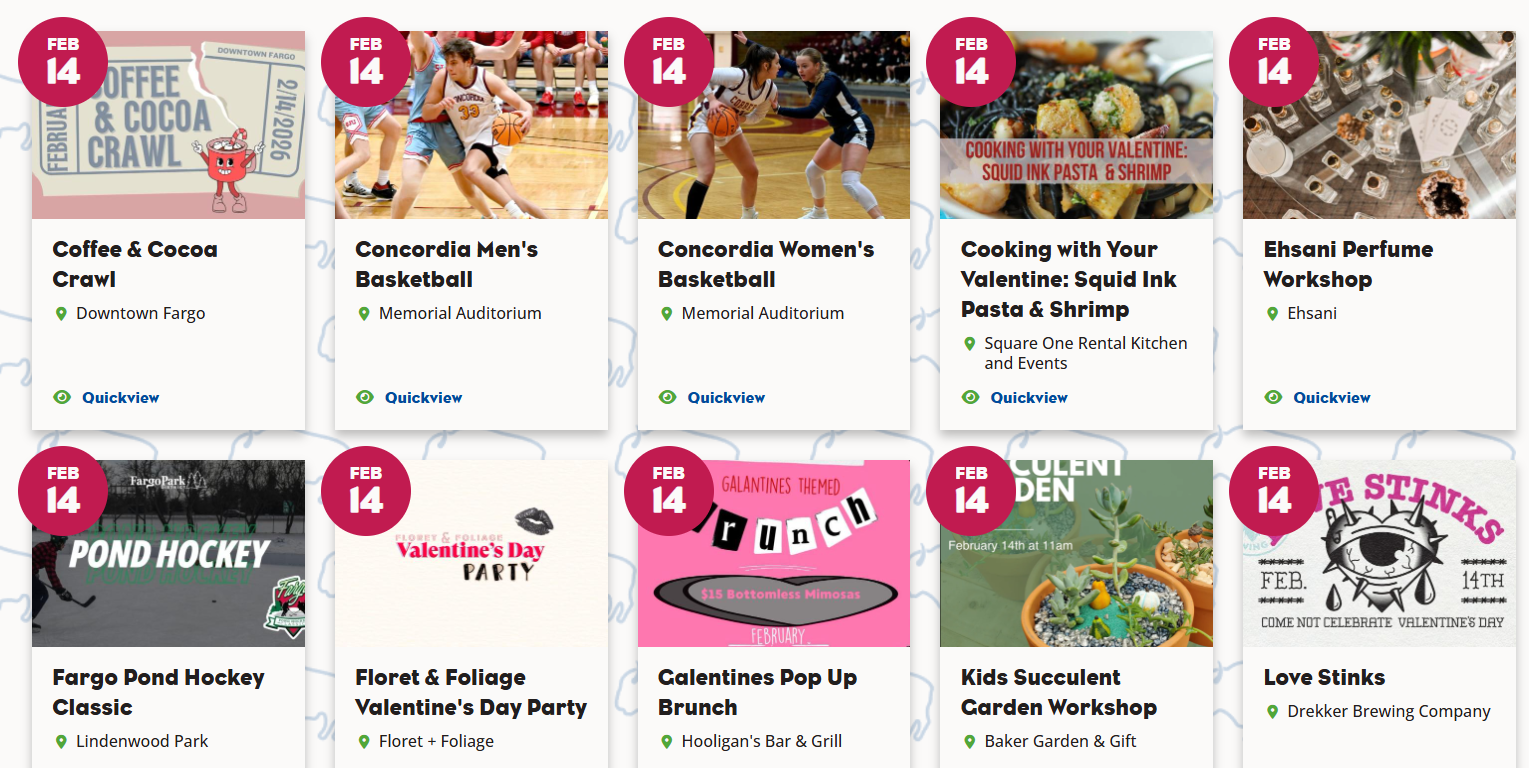Viewport: 1529px width, 768px height.
Task: Click the map pin next to Drekker Brewing Company
Action: (1272, 712)
